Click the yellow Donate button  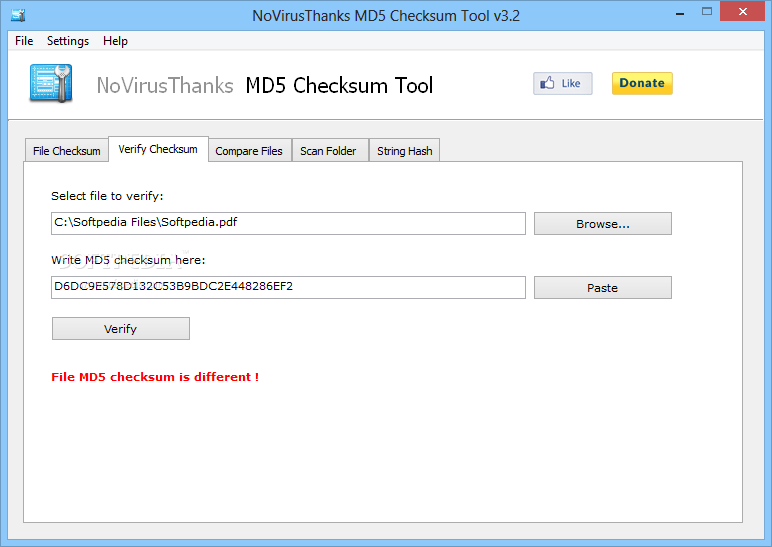642,83
